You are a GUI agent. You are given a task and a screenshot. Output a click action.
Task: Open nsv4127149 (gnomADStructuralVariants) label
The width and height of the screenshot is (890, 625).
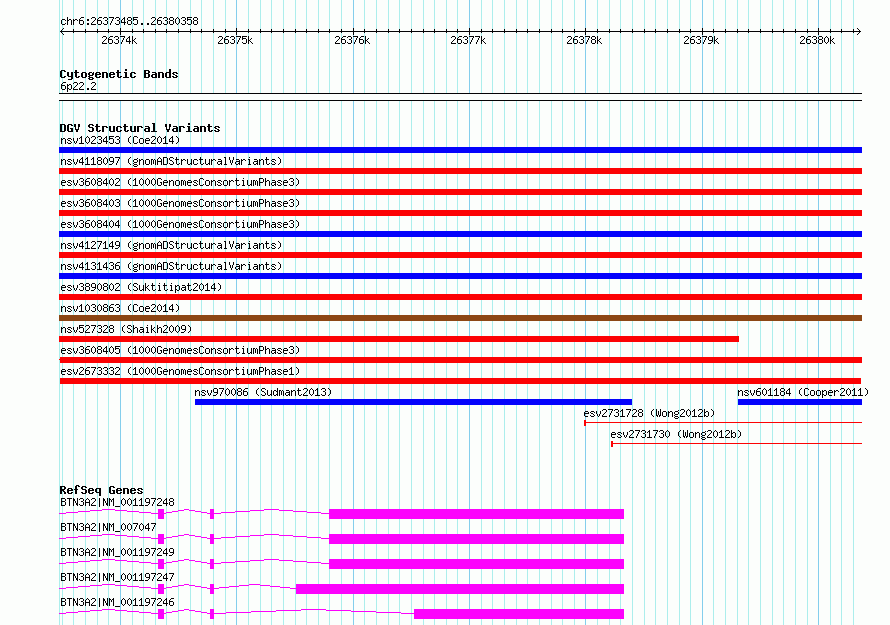pos(171,245)
